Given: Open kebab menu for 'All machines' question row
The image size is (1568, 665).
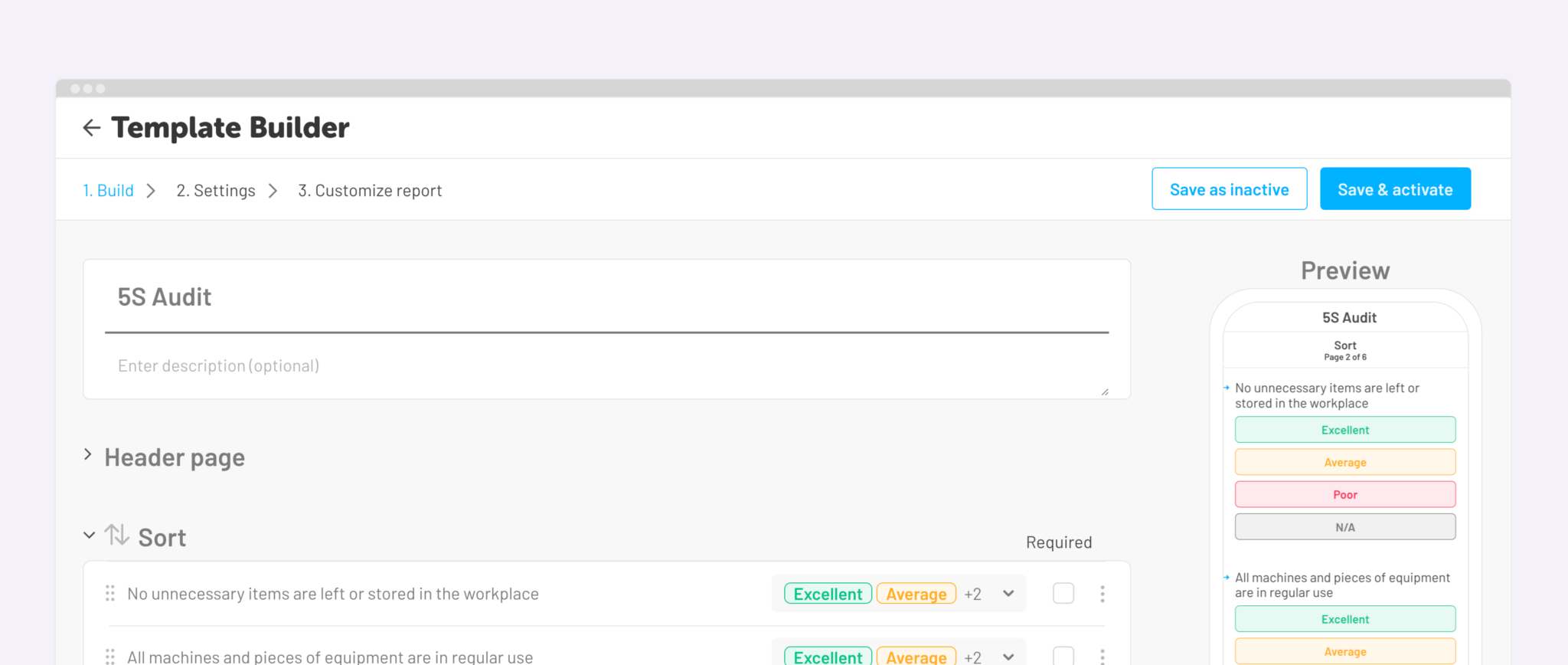Looking at the screenshot, I should click(x=1102, y=657).
